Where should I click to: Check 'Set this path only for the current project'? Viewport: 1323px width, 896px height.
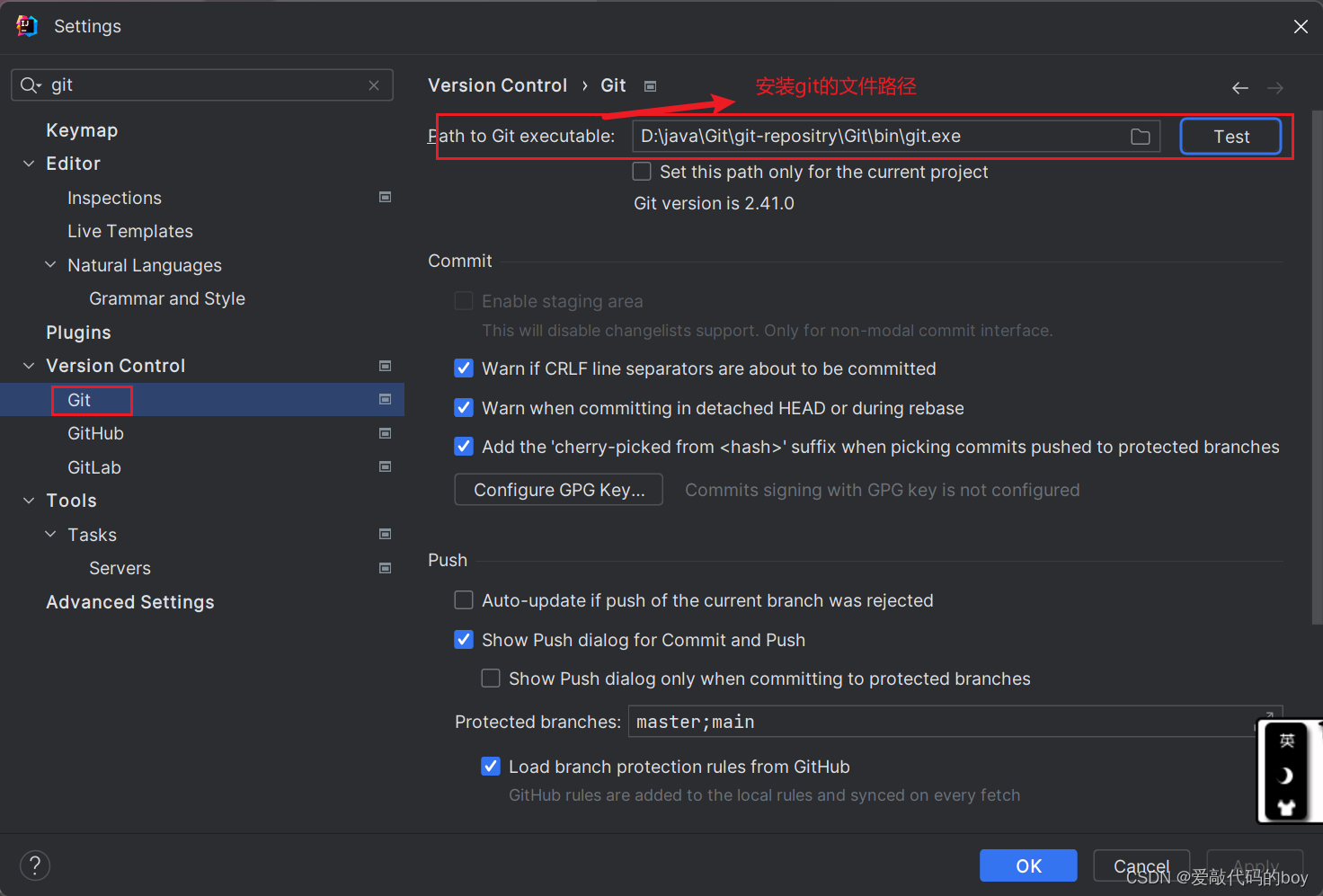[x=642, y=171]
